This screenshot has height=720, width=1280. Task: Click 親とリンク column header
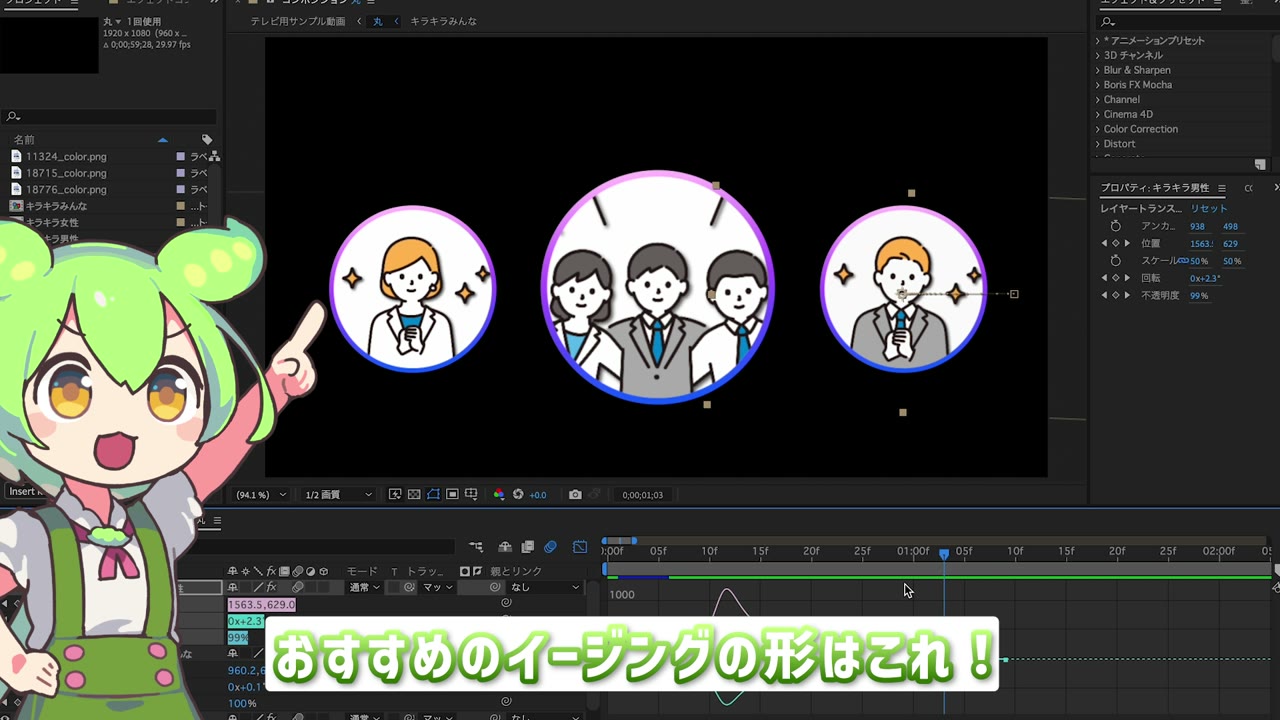516,571
